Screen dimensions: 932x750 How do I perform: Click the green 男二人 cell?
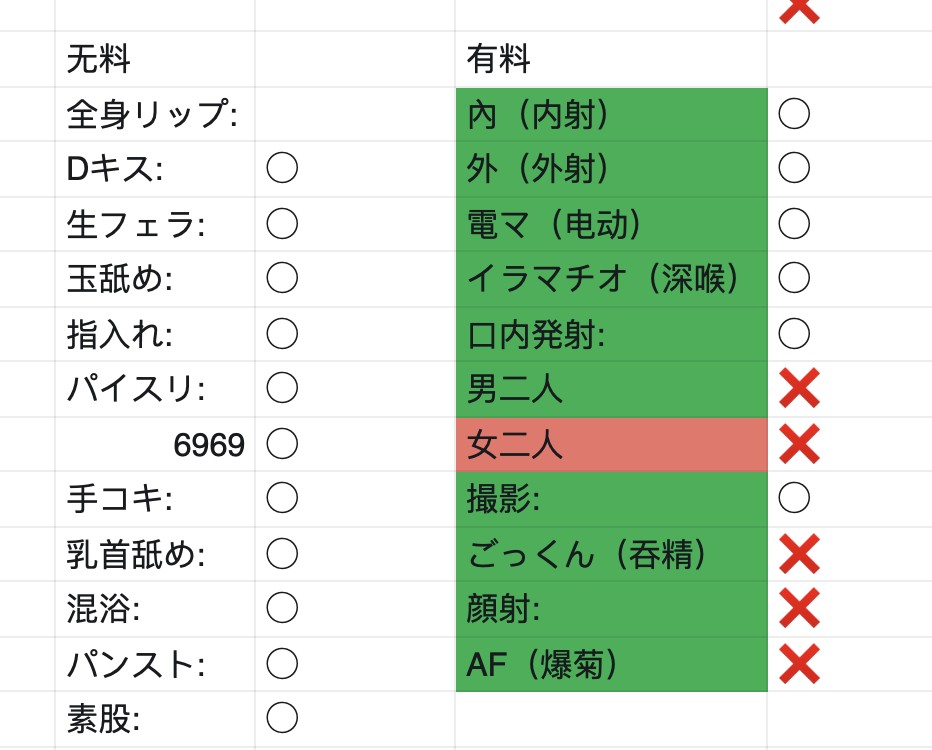click(x=612, y=389)
